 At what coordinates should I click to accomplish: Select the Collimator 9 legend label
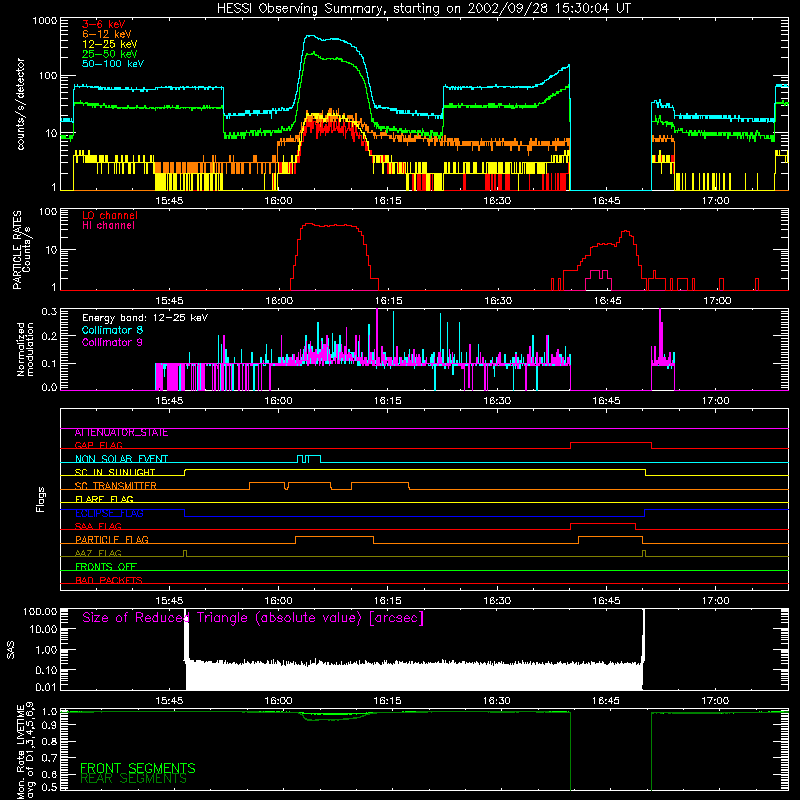112,342
